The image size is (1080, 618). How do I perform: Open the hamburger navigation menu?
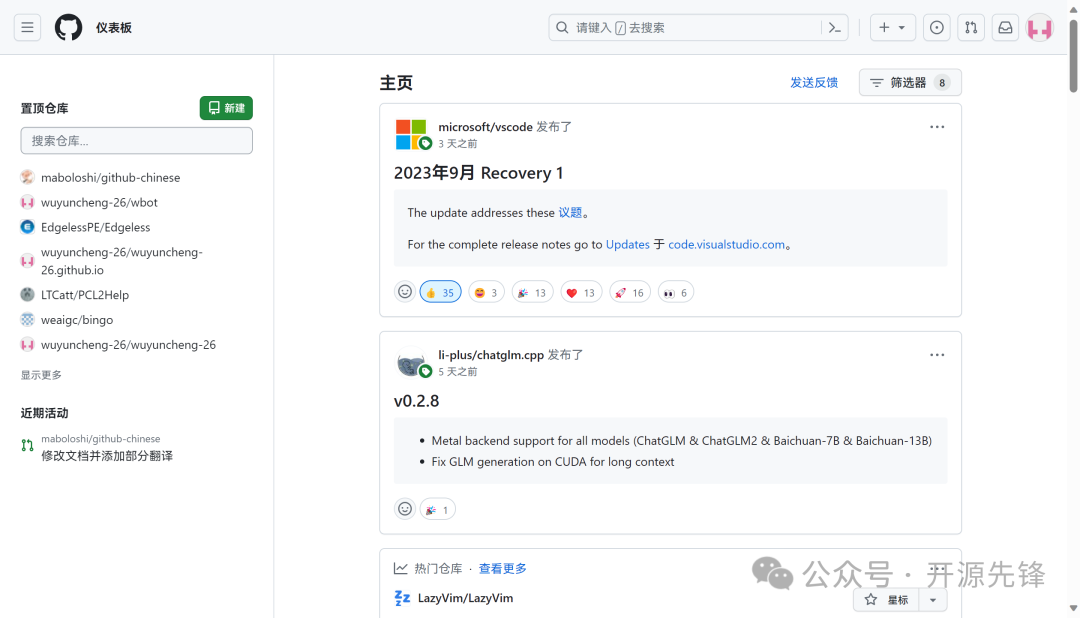tap(27, 28)
